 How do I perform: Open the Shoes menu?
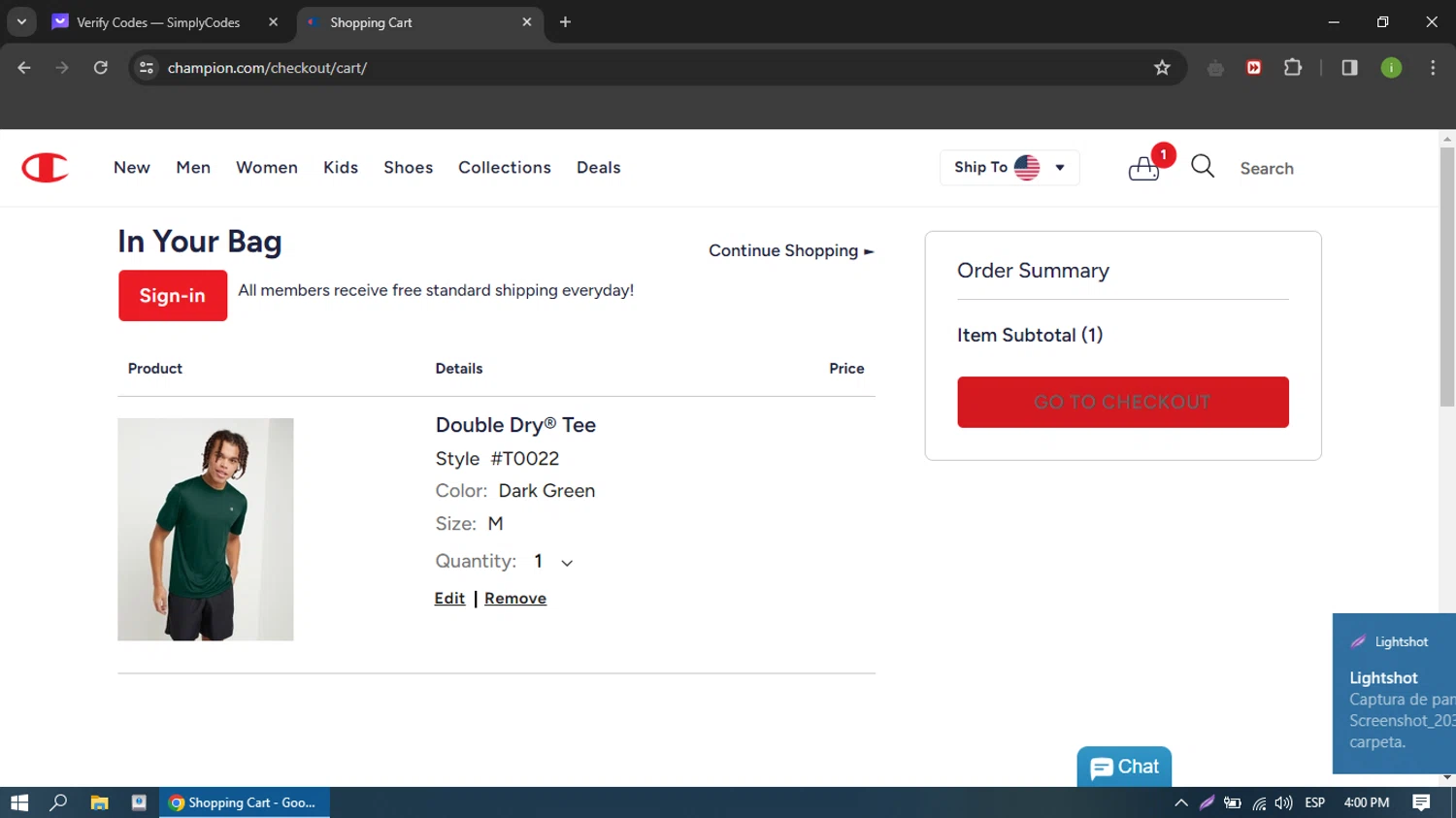(409, 168)
